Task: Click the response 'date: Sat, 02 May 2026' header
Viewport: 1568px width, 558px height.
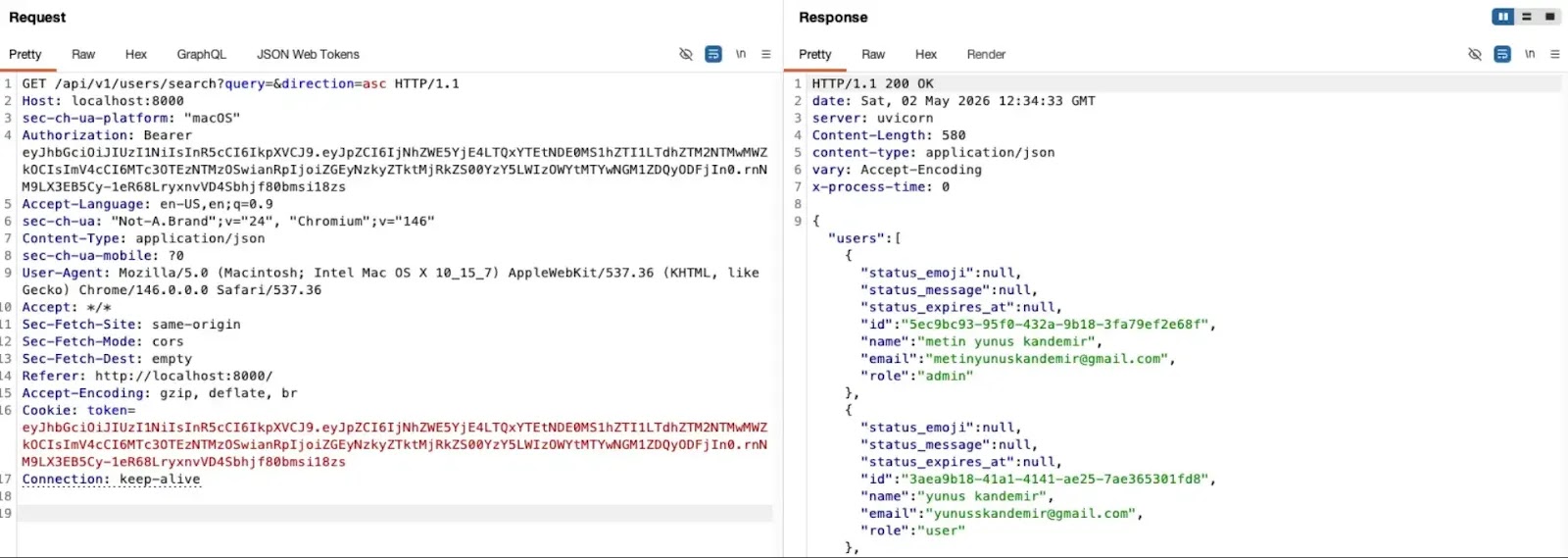Action: point(954,101)
